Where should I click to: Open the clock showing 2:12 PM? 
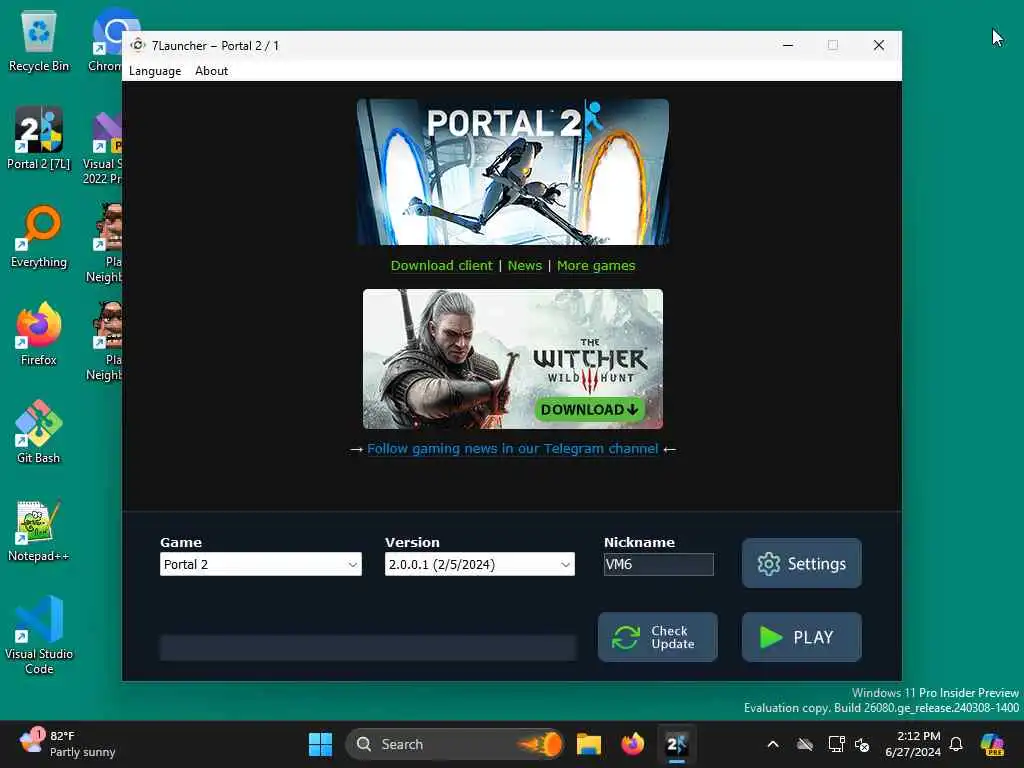(913, 744)
